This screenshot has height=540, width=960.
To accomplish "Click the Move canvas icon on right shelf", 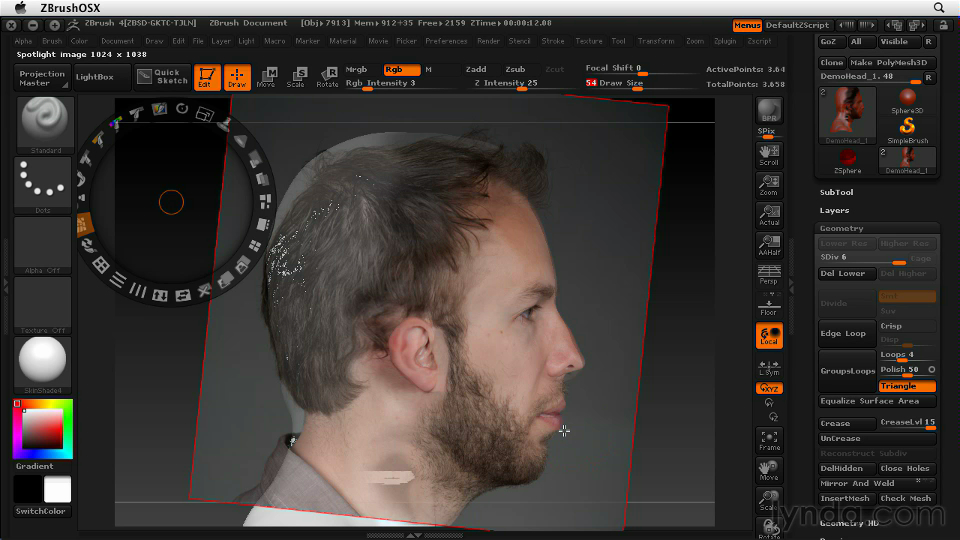I will pos(769,470).
